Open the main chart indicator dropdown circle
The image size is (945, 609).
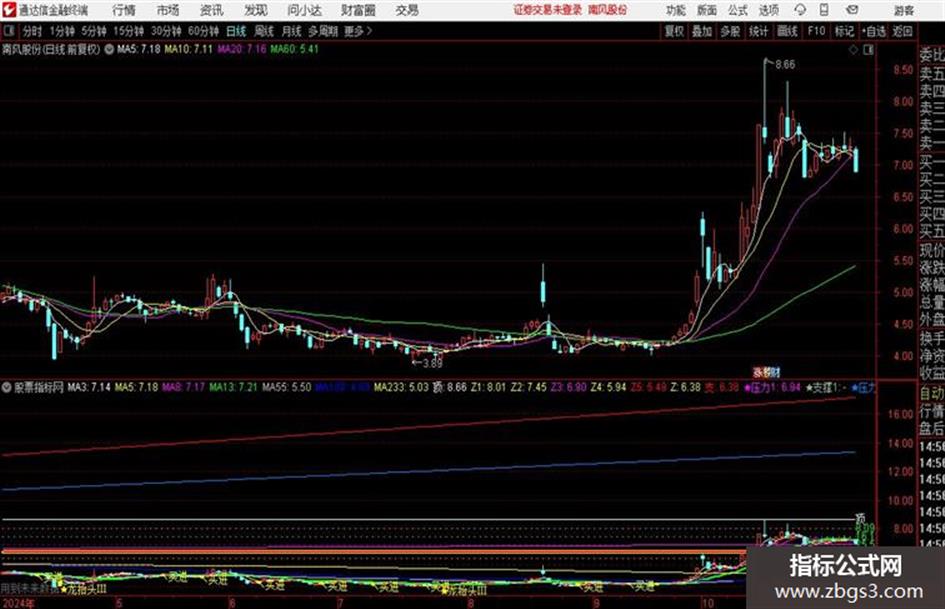pos(109,50)
